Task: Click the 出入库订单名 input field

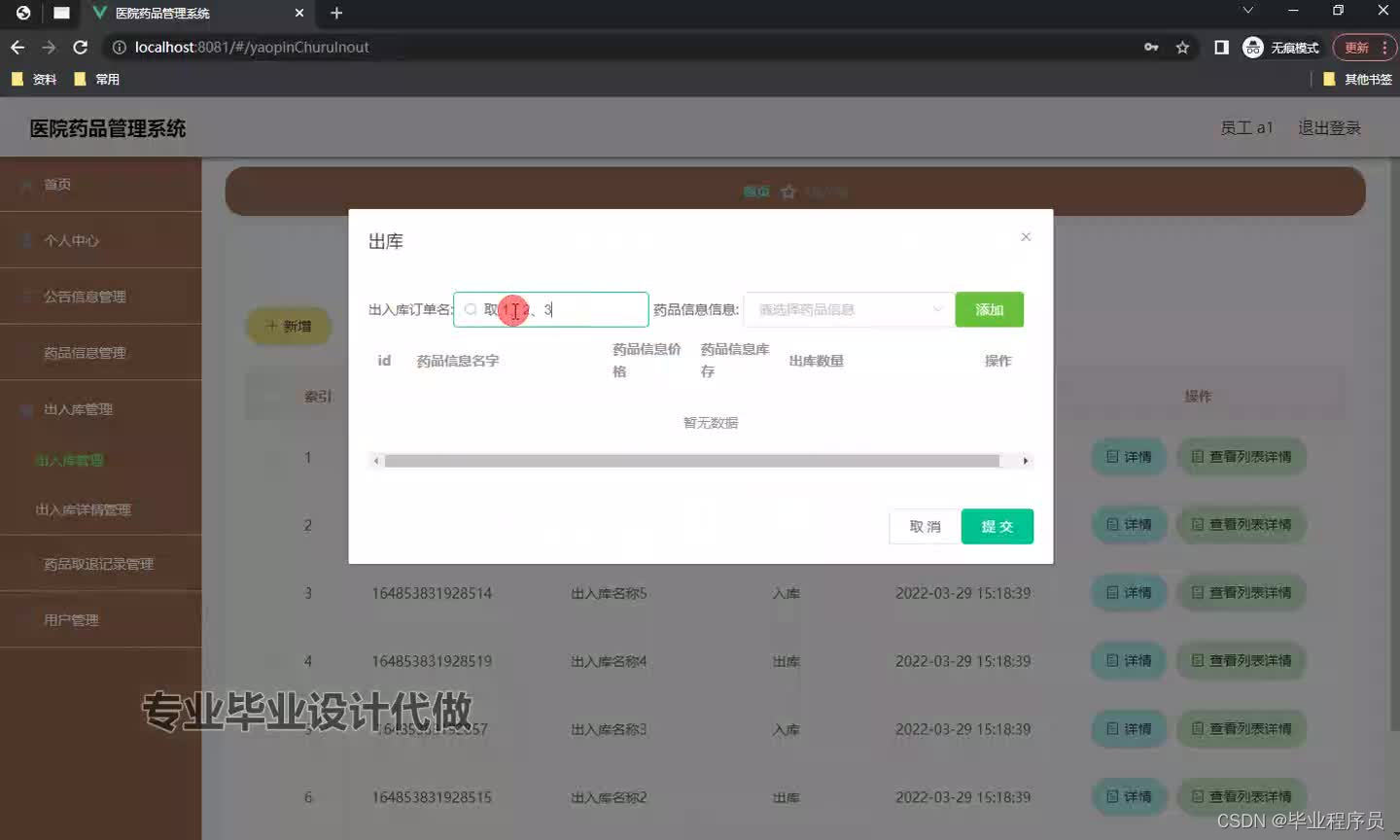Action: (x=551, y=309)
